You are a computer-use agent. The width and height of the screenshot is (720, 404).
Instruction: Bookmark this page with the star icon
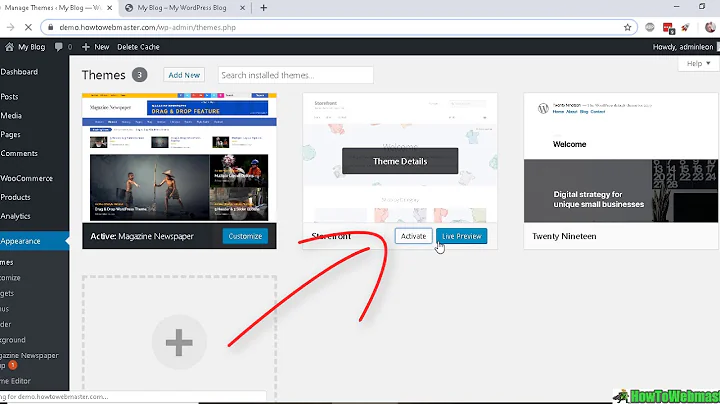(627, 28)
